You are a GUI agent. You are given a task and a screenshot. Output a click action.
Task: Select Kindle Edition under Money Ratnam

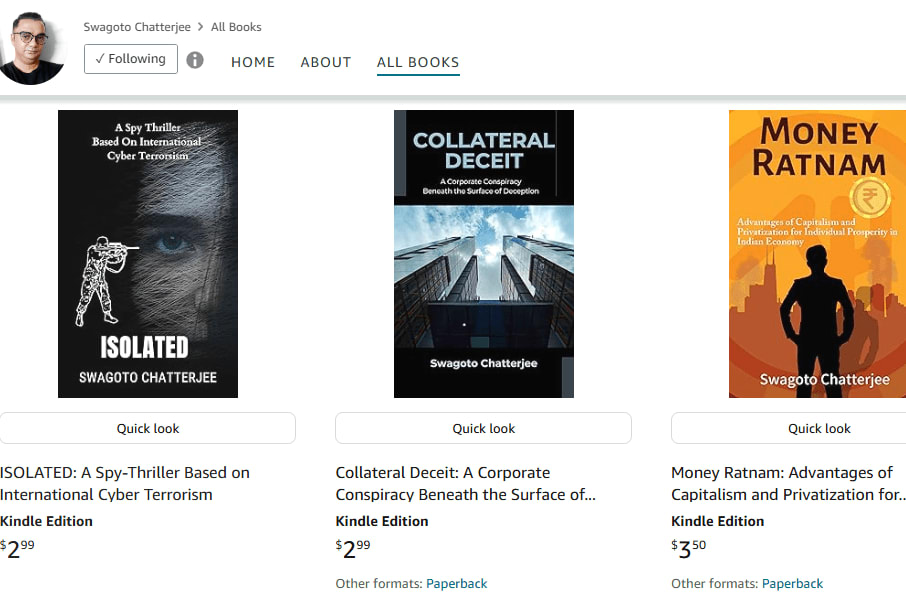coord(718,521)
